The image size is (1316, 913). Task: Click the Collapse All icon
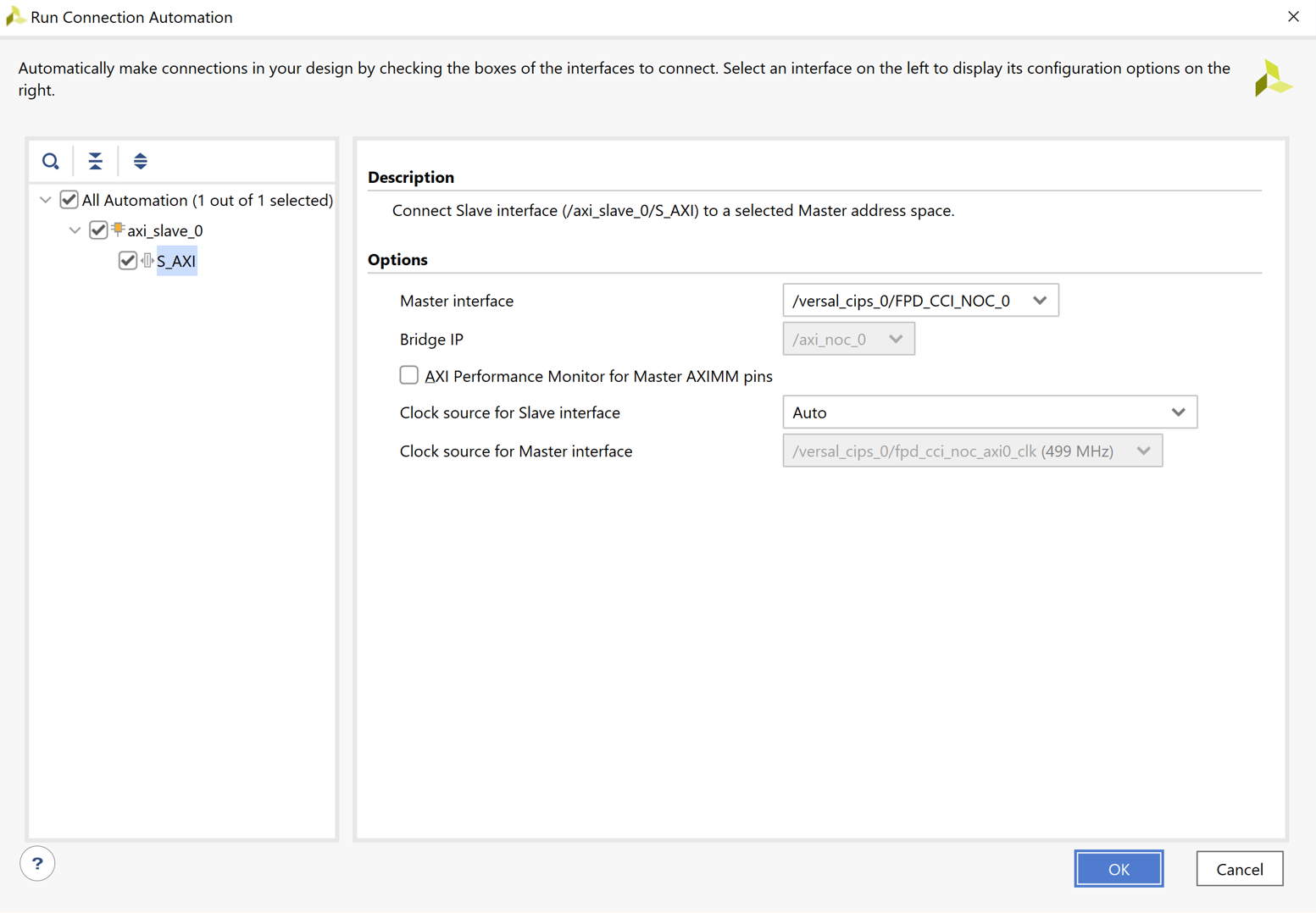pyautogui.click(x=96, y=161)
